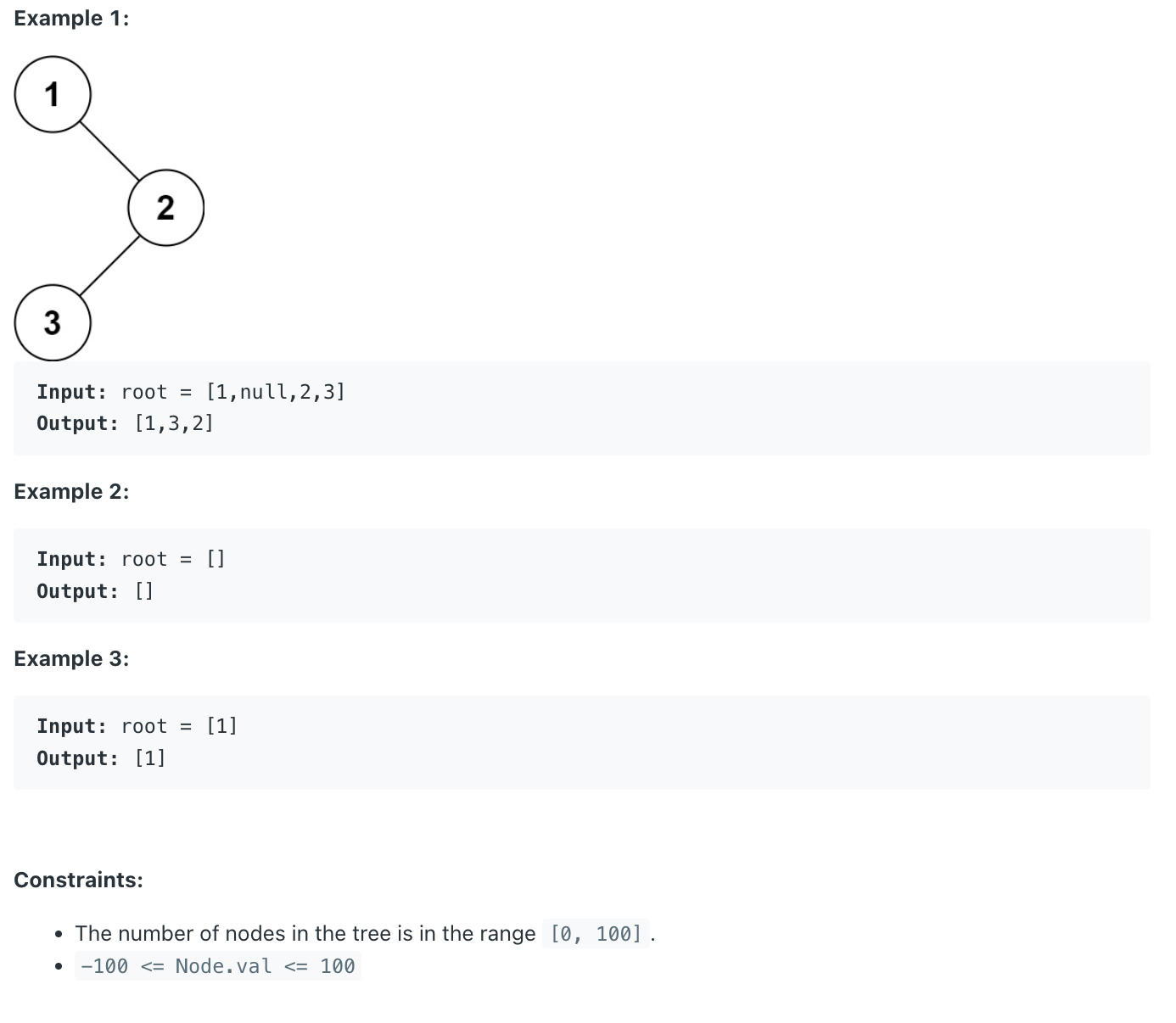Click the edge connecting nodes 1 and 2
Screen dimensions: 1176x1023
point(109,151)
